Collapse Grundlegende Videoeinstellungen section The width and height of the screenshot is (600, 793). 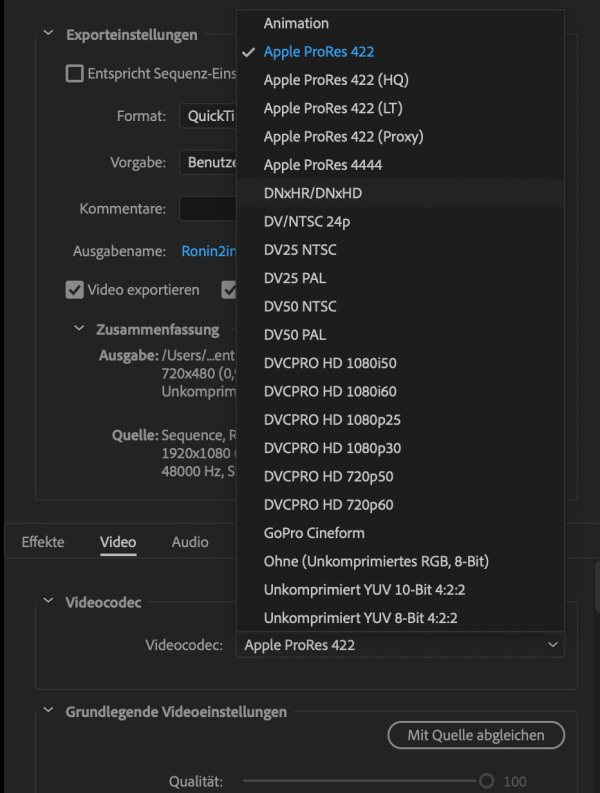click(49, 711)
